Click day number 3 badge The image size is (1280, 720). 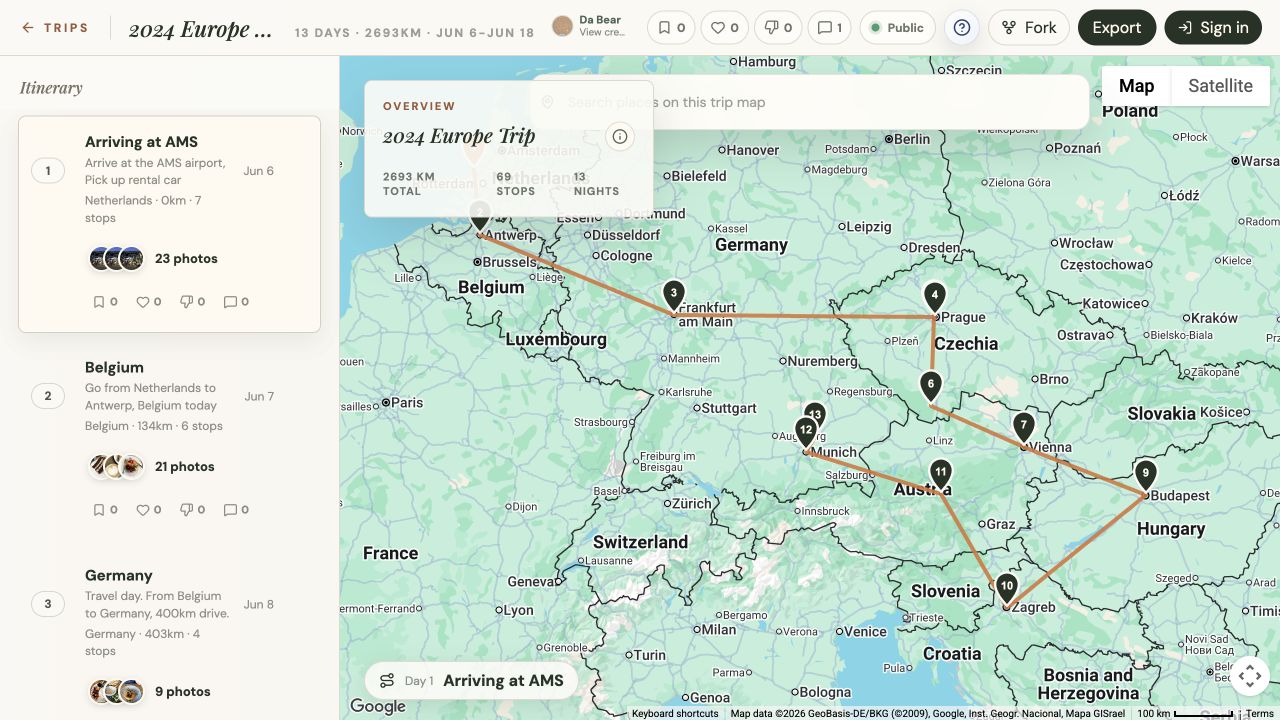coord(48,605)
